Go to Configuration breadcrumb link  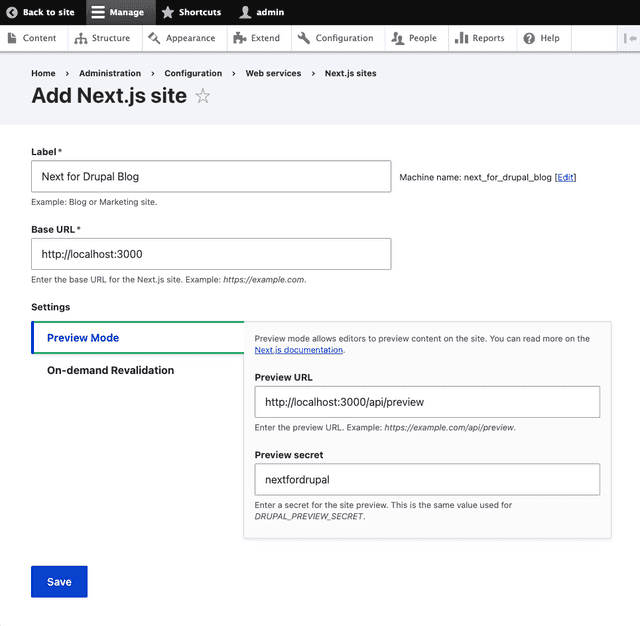pos(193,73)
